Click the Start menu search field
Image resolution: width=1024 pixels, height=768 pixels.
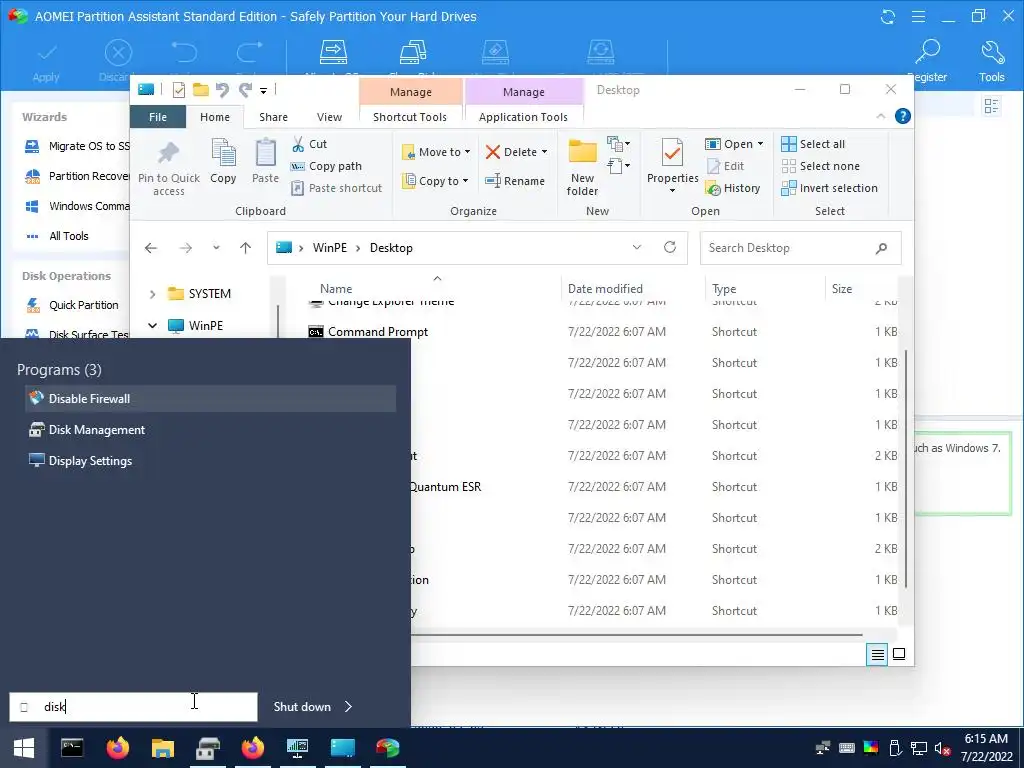click(133, 707)
